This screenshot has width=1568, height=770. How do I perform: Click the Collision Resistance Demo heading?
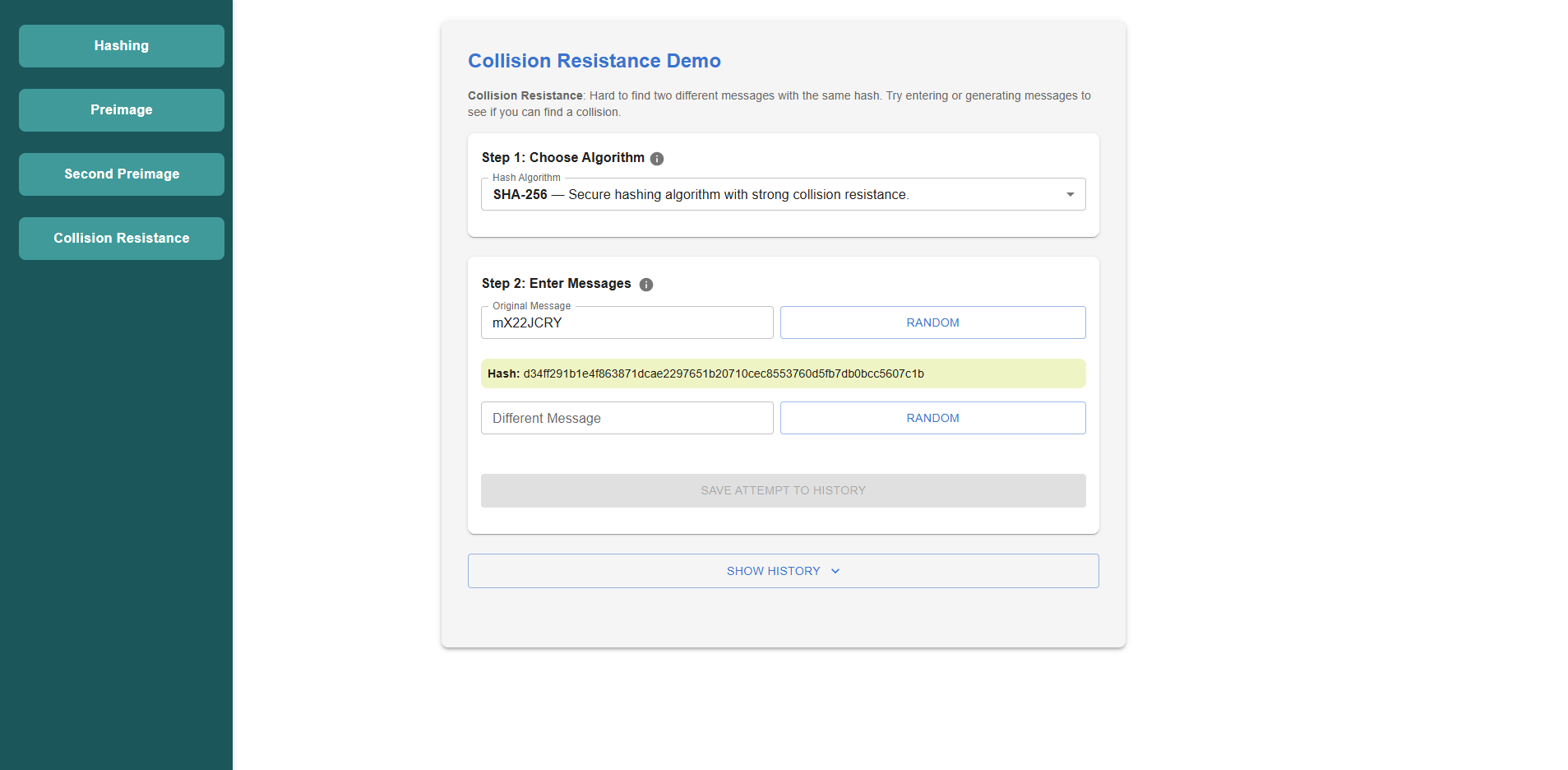594,61
